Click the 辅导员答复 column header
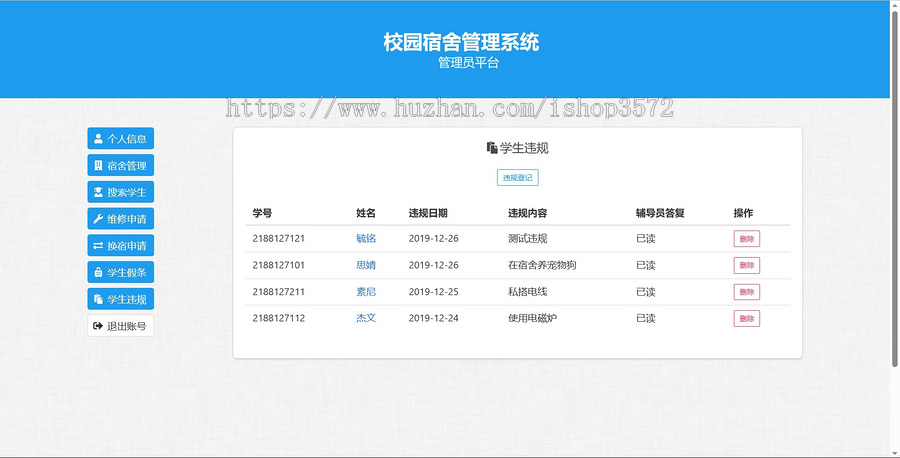 pos(660,213)
